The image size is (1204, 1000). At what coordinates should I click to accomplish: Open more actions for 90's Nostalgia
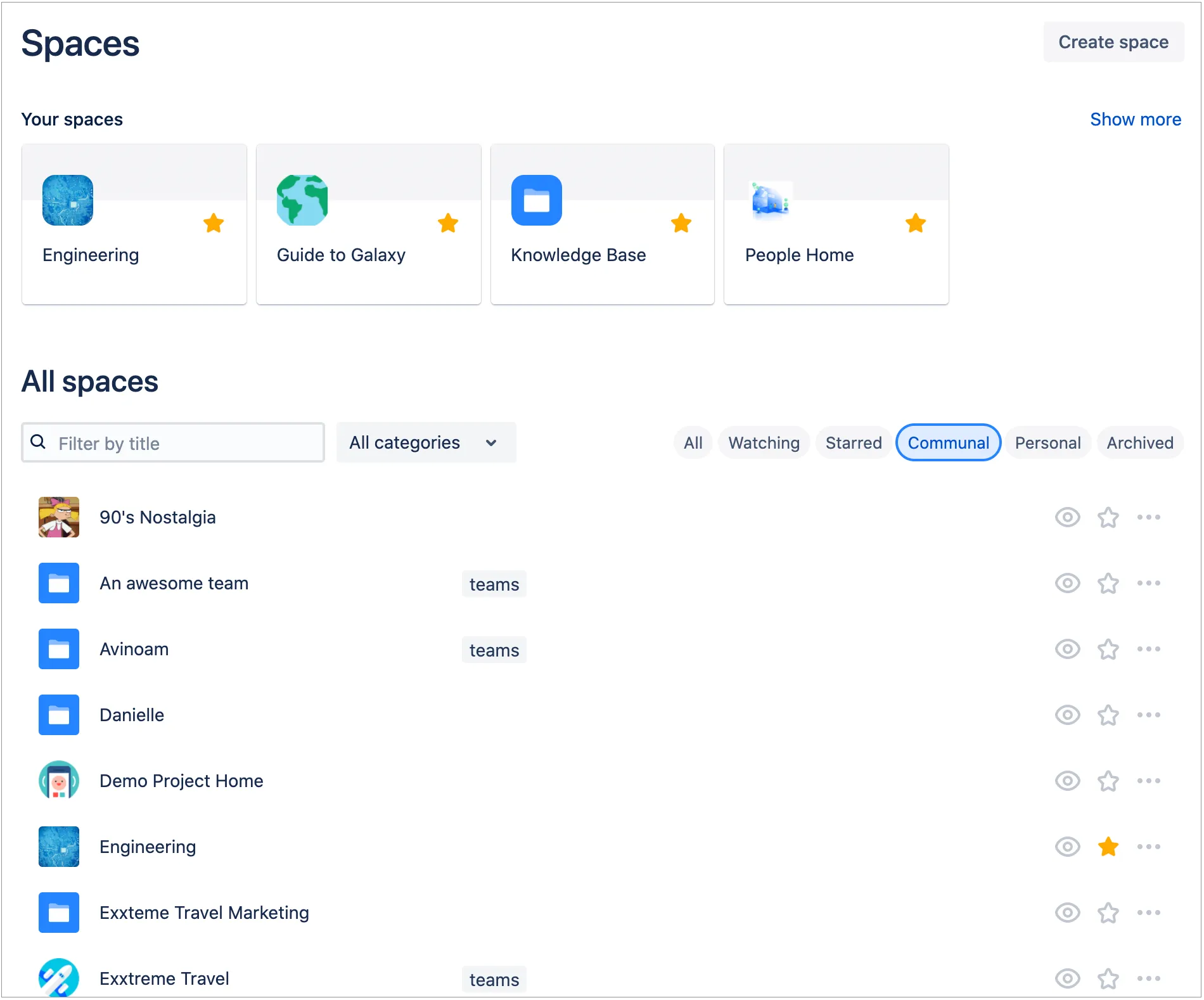click(x=1149, y=517)
